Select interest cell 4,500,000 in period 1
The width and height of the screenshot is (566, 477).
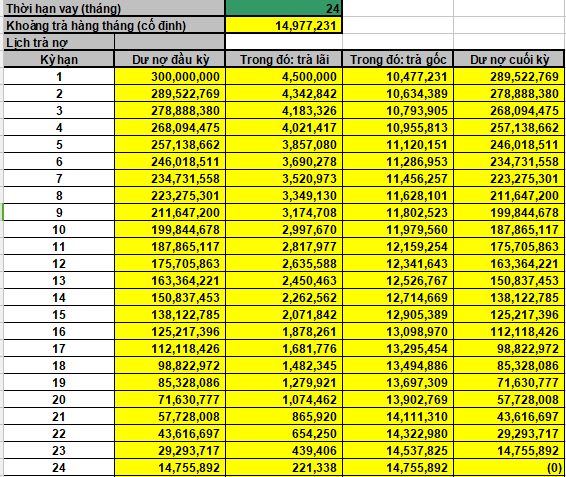point(284,77)
